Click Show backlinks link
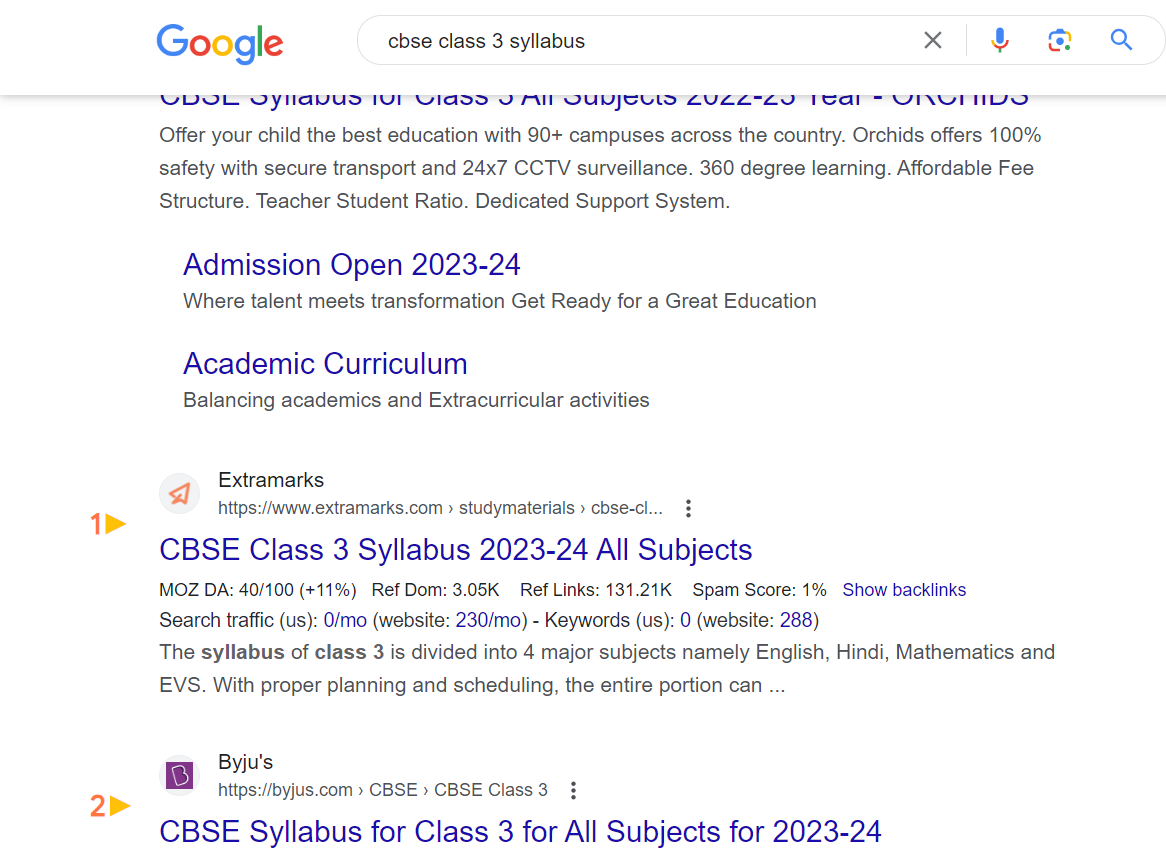The width and height of the screenshot is (1166, 850). (x=904, y=590)
